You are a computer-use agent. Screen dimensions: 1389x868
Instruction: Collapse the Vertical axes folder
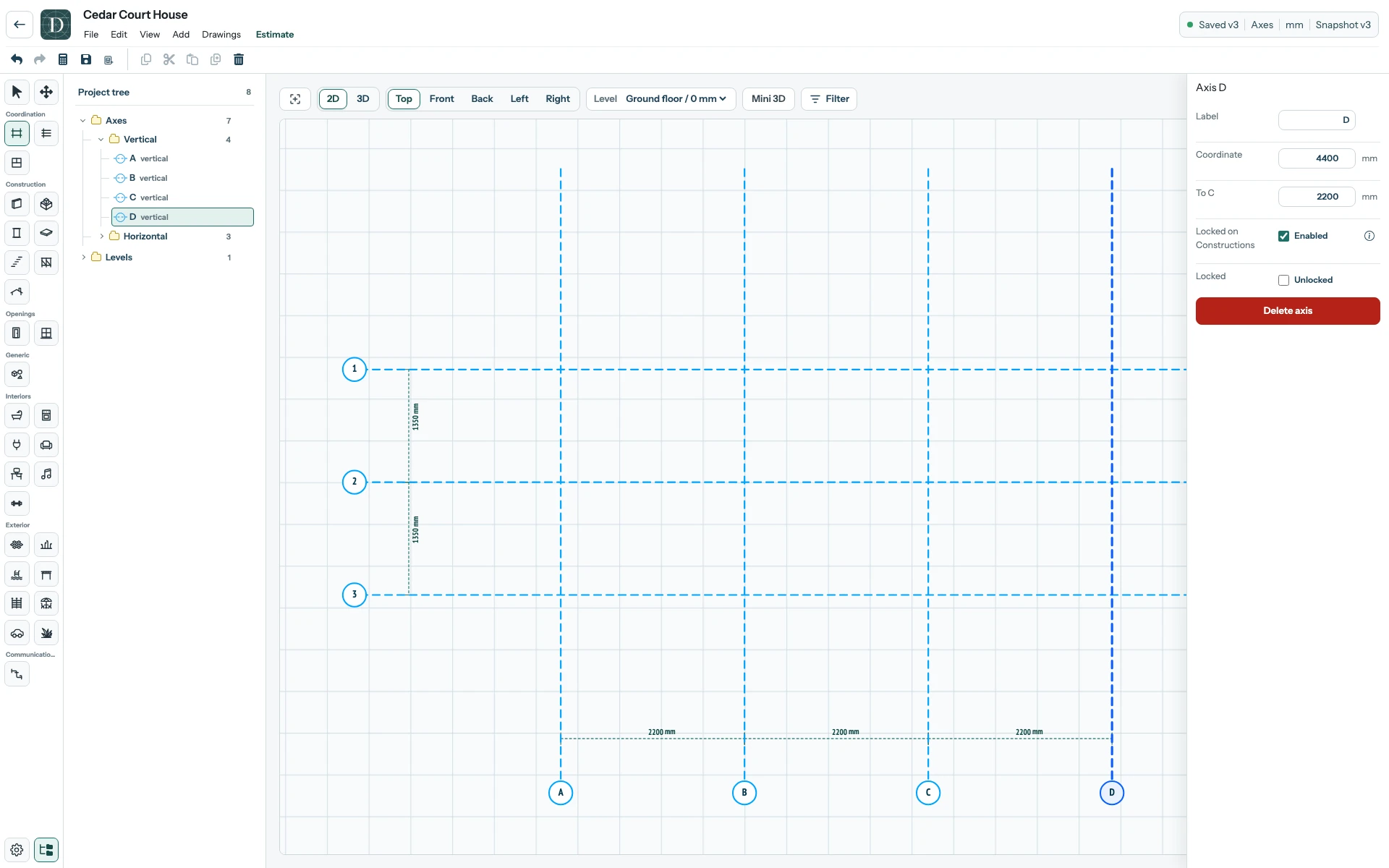pyautogui.click(x=101, y=140)
